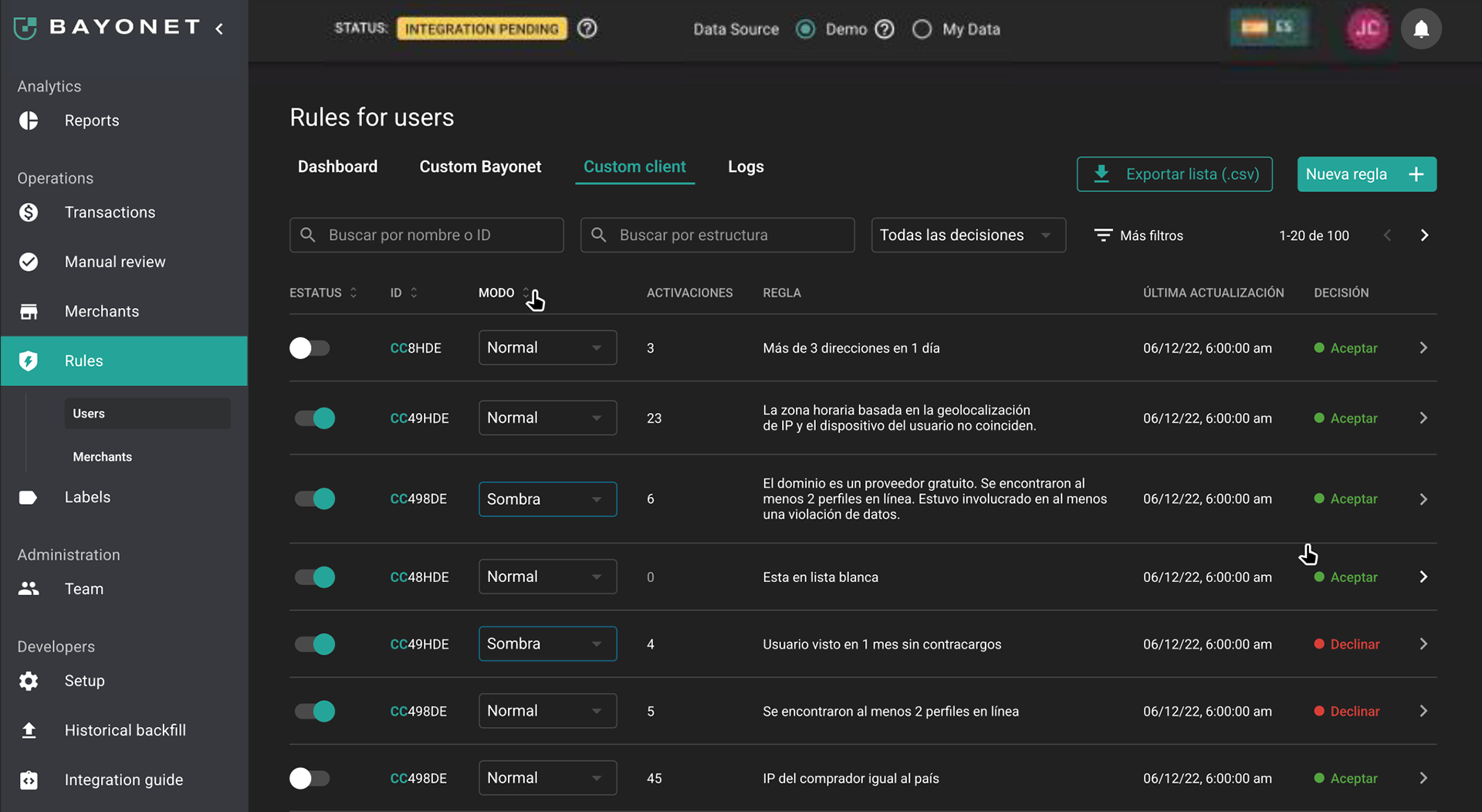Viewport: 1482px width, 812px height.
Task: Switch to the Custom Bayonet tab
Action: pyautogui.click(x=480, y=167)
